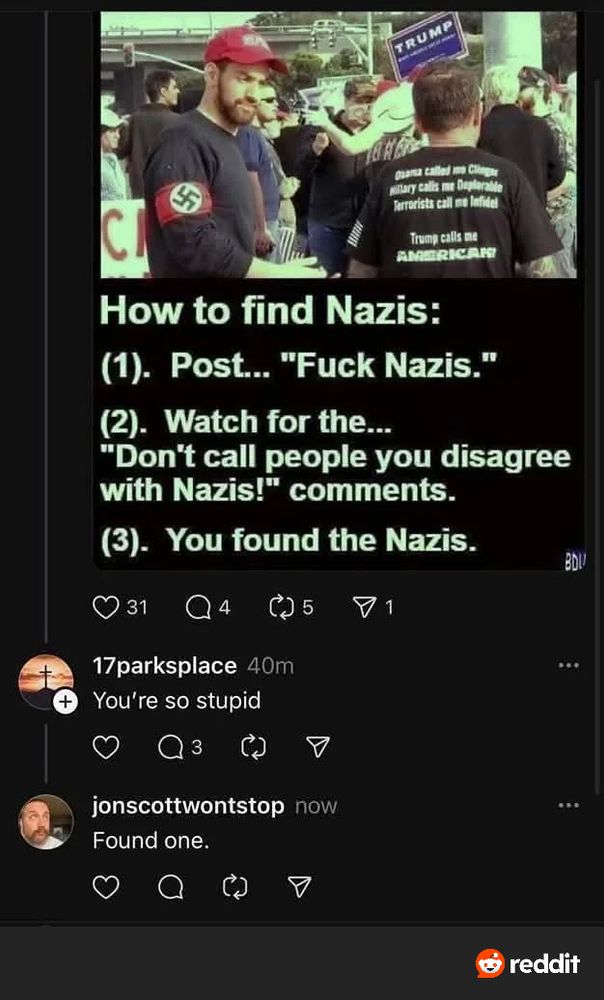
Task: Open overflow menu on jonscottwontstop's comment
Action: coord(567,805)
